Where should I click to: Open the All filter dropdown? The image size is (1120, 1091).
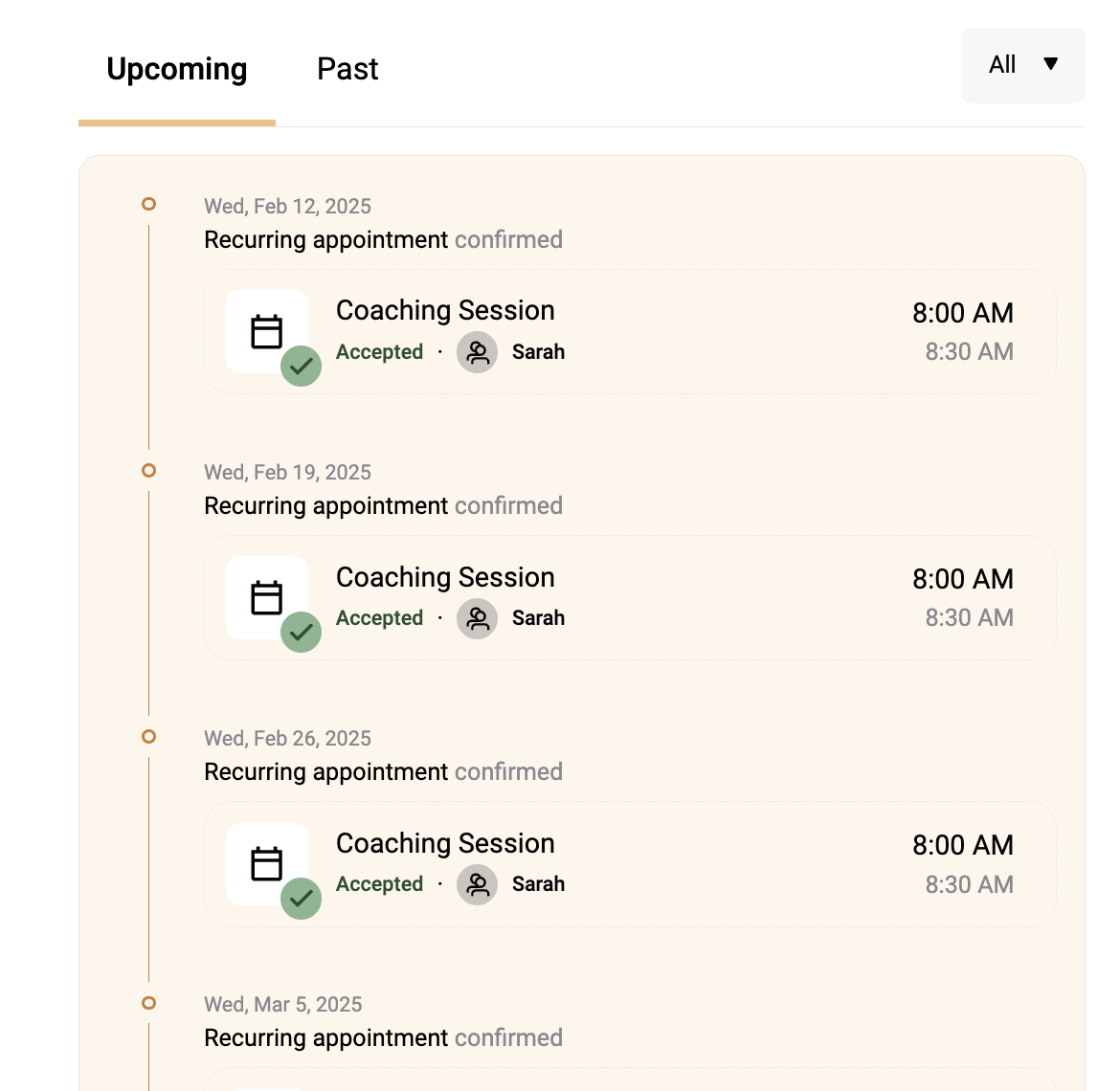point(1023,65)
